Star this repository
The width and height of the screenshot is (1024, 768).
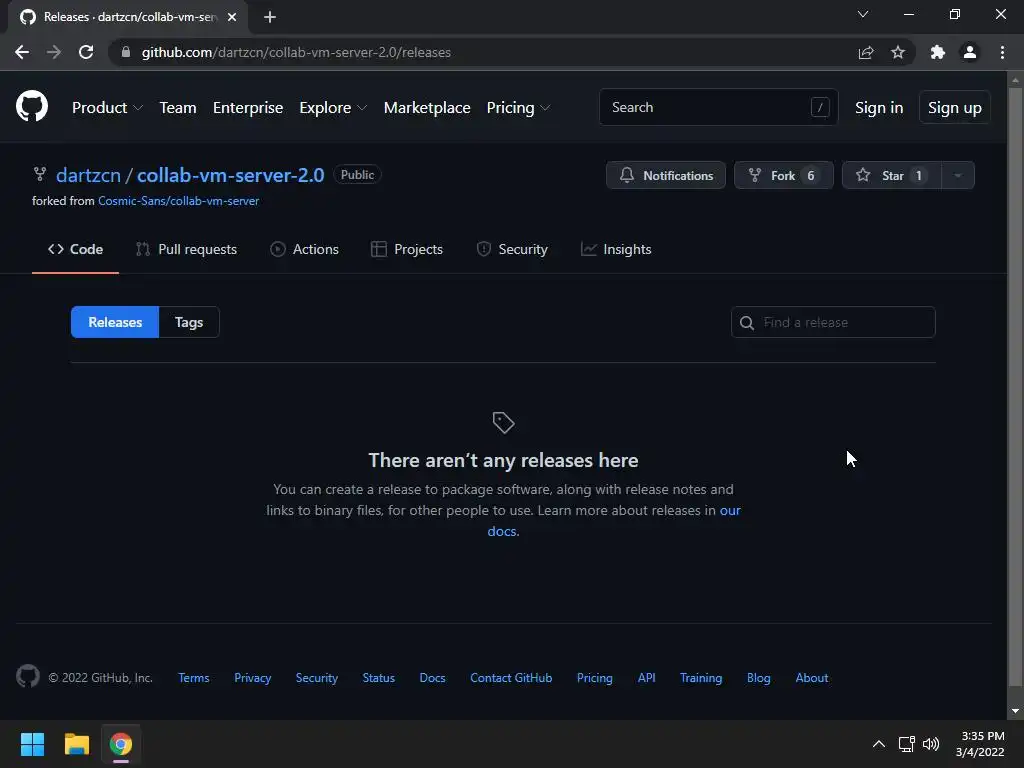pyautogui.click(x=891, y=175)
